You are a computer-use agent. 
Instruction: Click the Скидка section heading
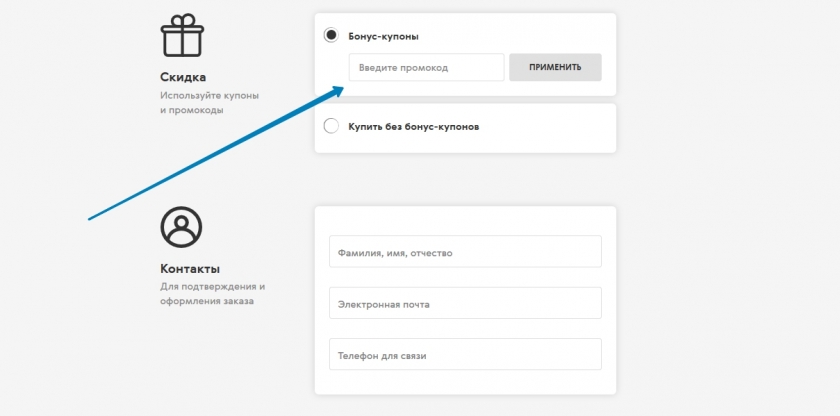coord(183,77)
